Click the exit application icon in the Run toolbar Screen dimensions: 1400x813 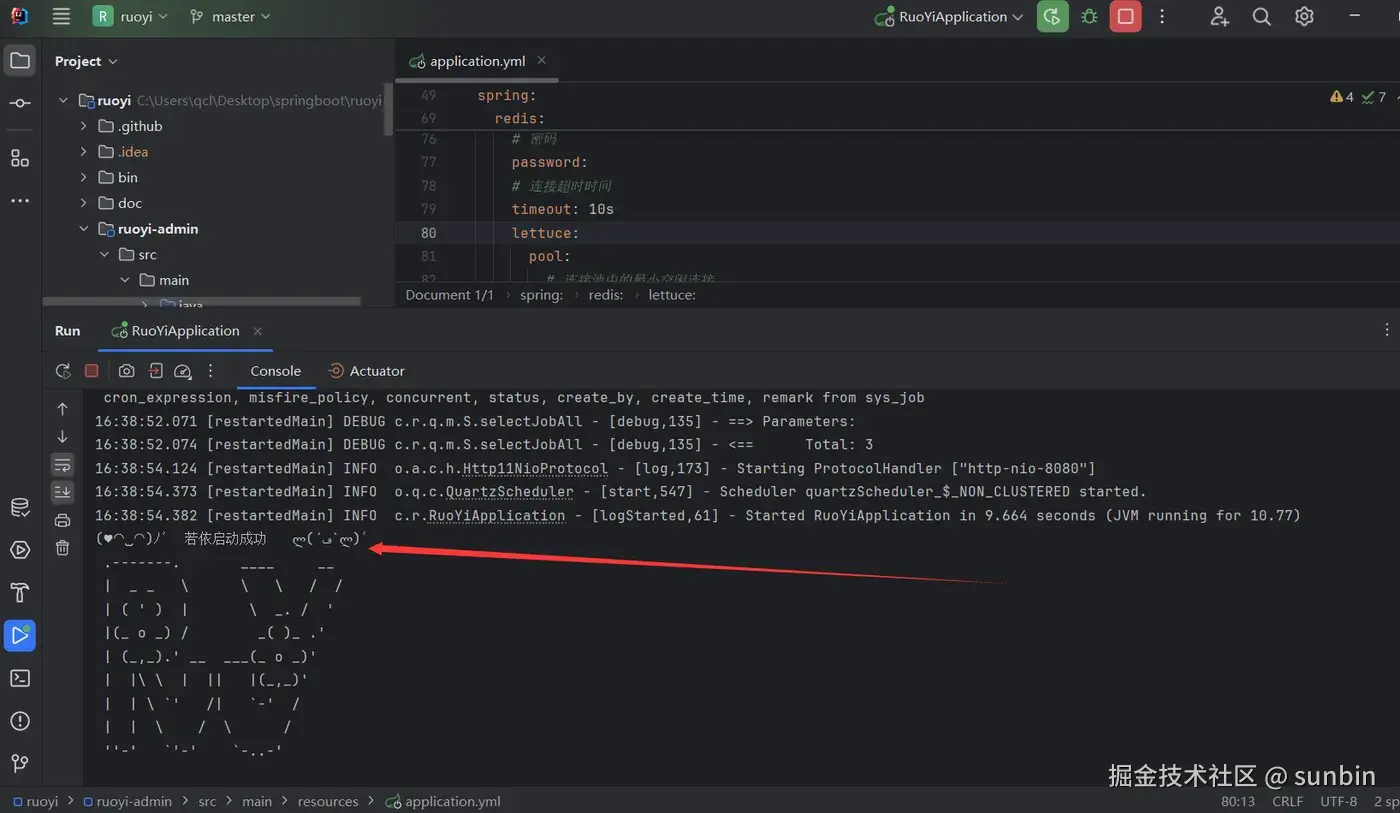click(x=155, y=371)
